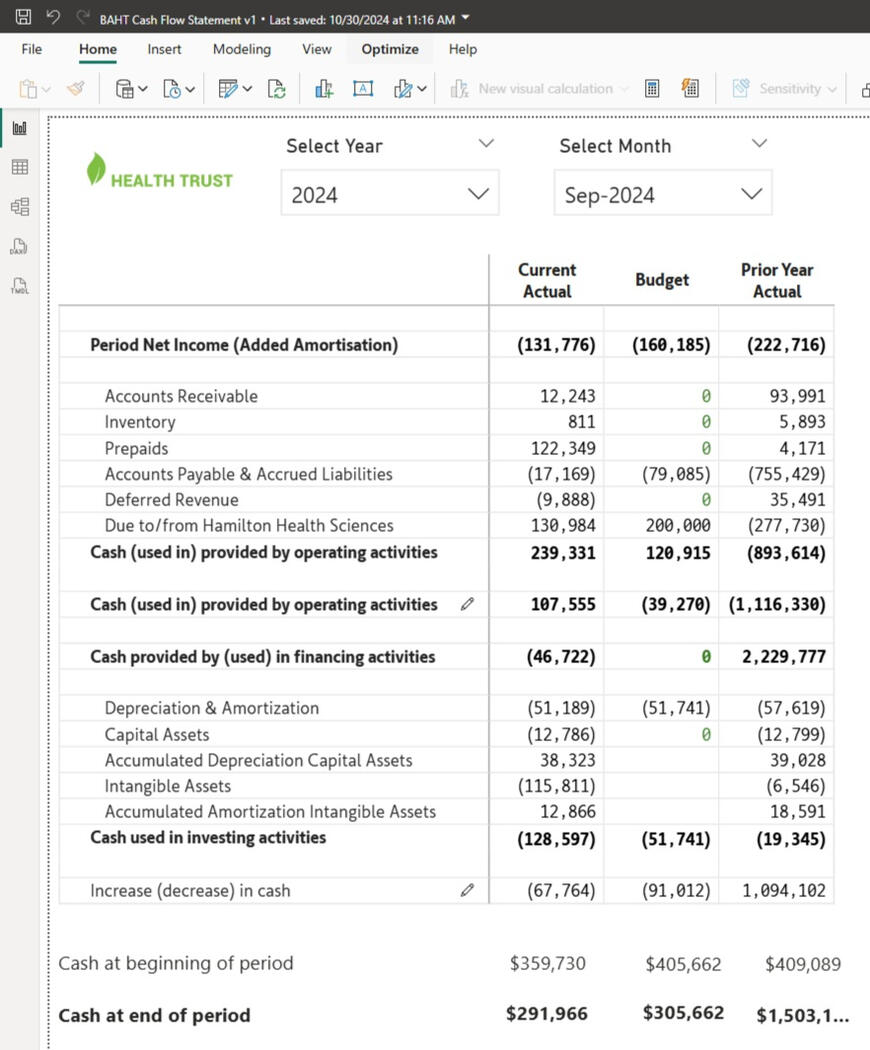
Task: Switch to the Modeling ribbon tab
Action: (x=241, y=49)
